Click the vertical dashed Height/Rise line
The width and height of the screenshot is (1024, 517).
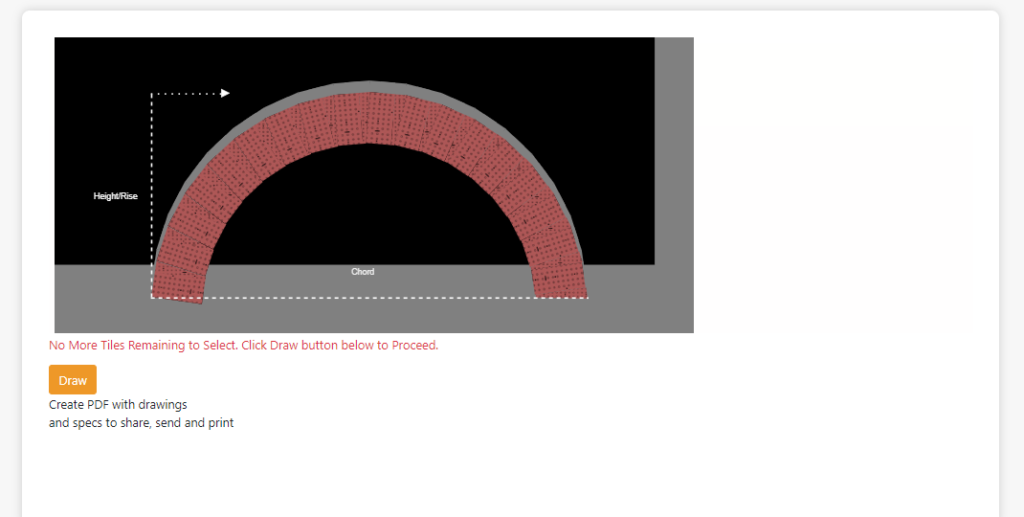pos(152,196)
